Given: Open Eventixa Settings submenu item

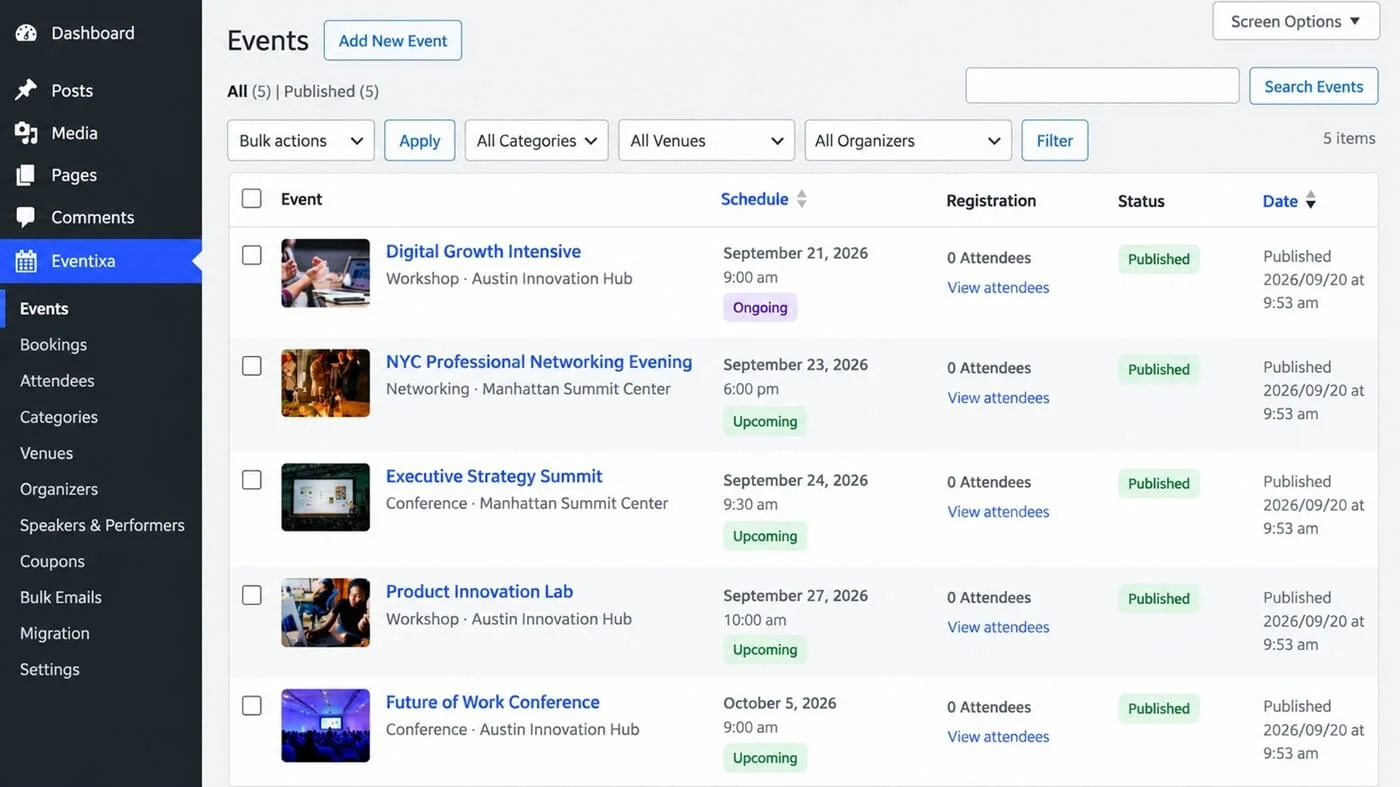Looking at the screenshot, I should (49, 669).
